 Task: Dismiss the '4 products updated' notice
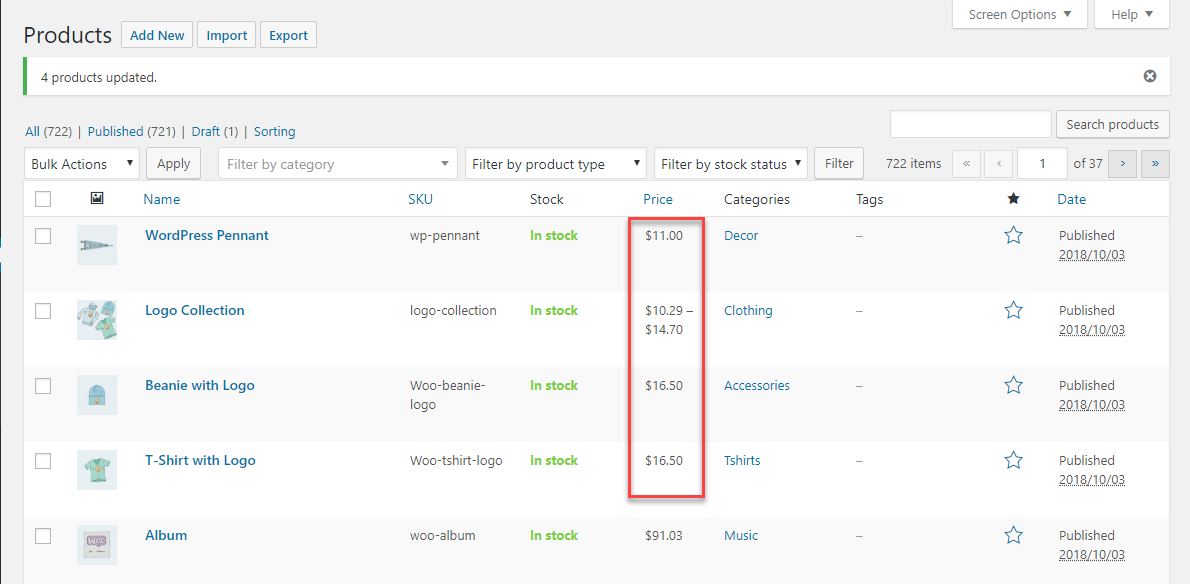tap(1150, 76)
